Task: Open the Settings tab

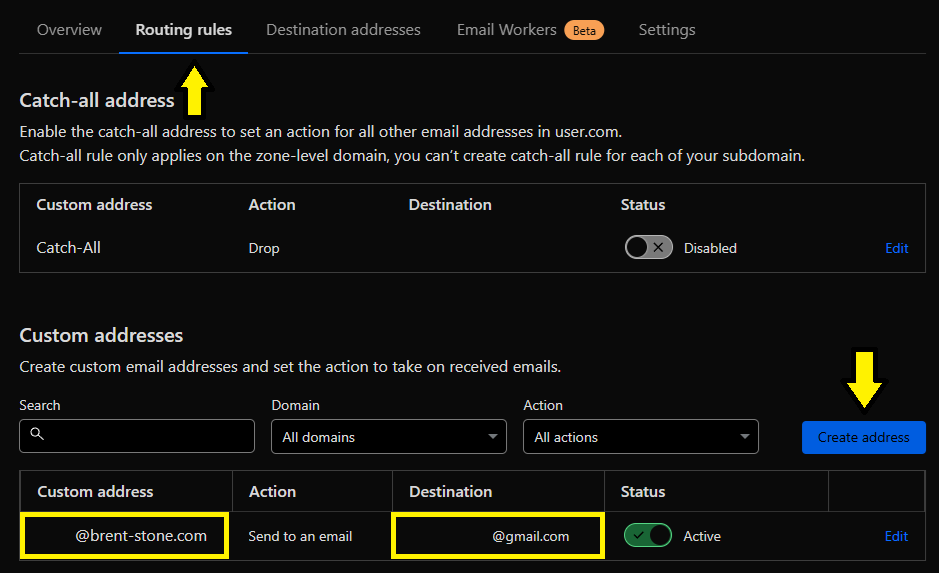Action: pos(667,30)
